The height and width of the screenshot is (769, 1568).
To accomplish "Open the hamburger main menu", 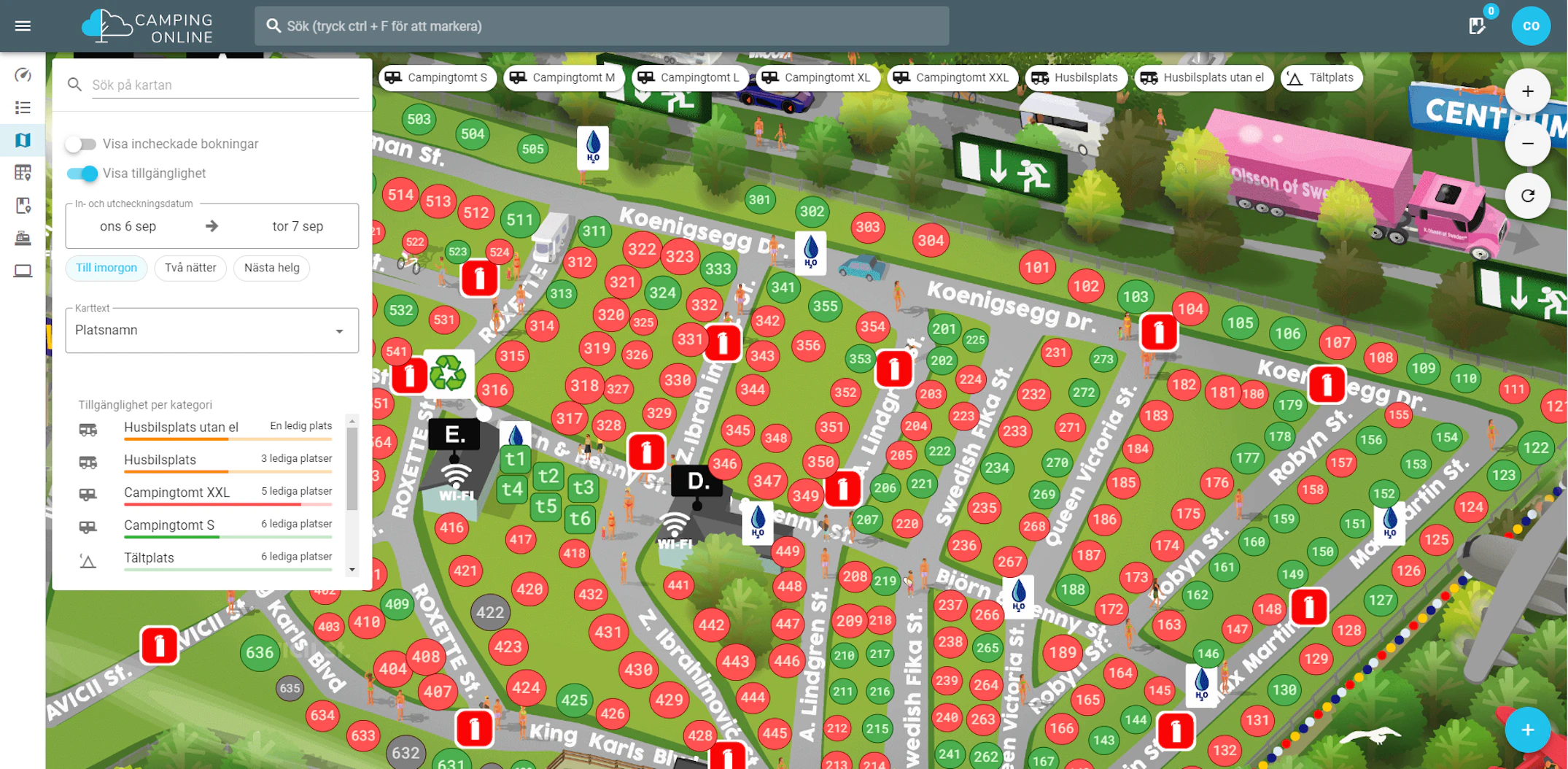I will point(23,26).
